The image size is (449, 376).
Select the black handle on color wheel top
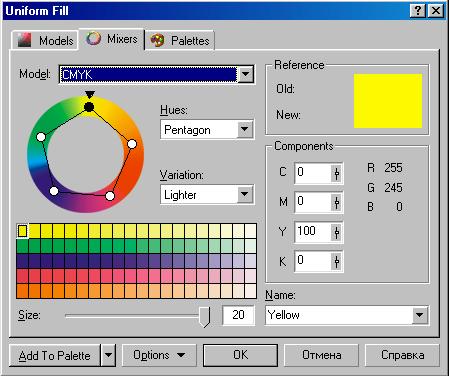(89, 107)
